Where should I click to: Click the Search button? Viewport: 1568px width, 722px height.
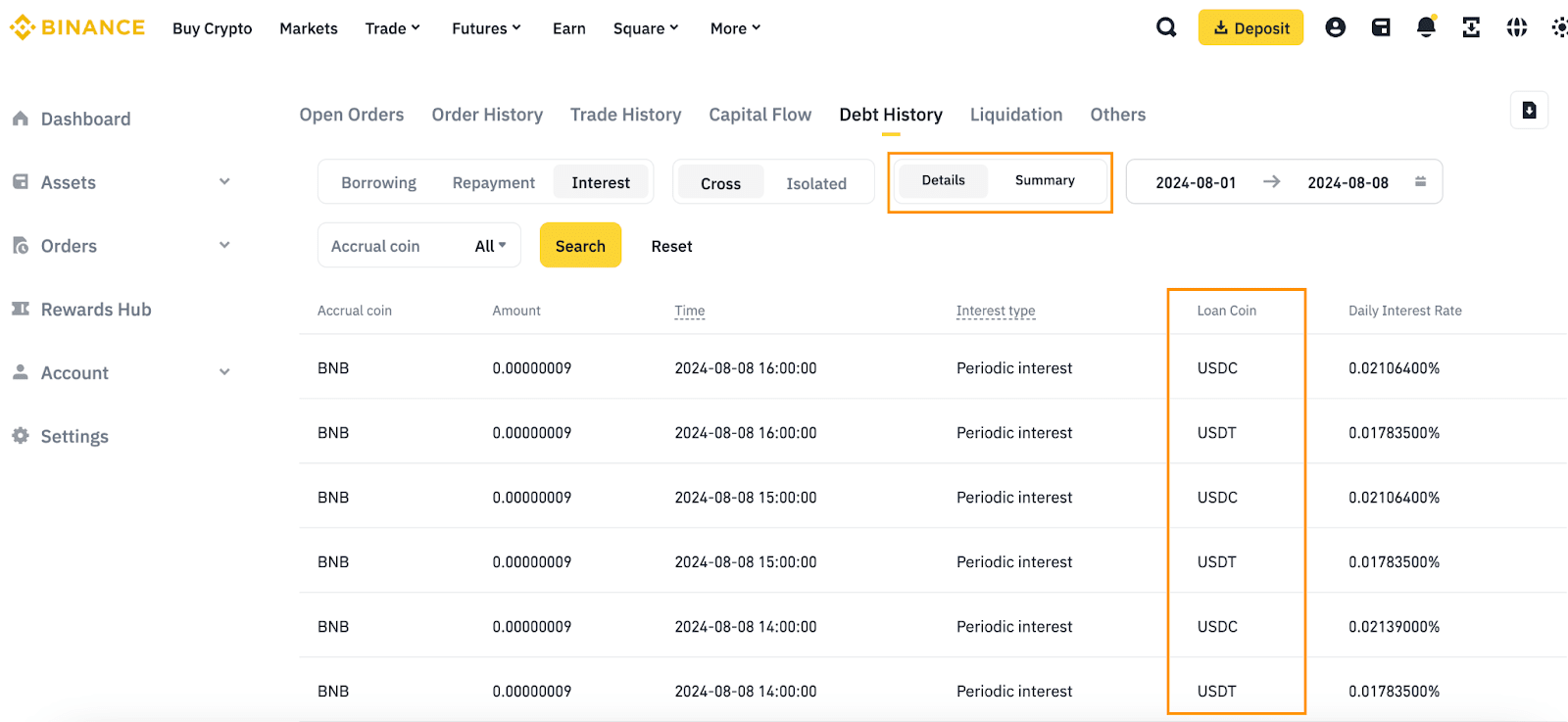click(580, 246)
